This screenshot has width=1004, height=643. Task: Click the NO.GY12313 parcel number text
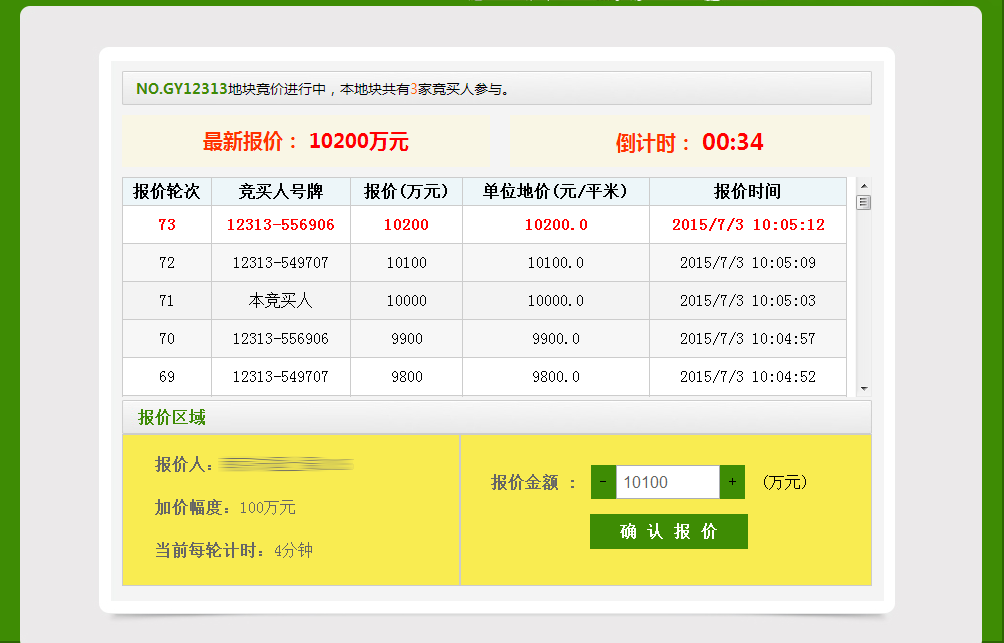(x=181, y=89)
